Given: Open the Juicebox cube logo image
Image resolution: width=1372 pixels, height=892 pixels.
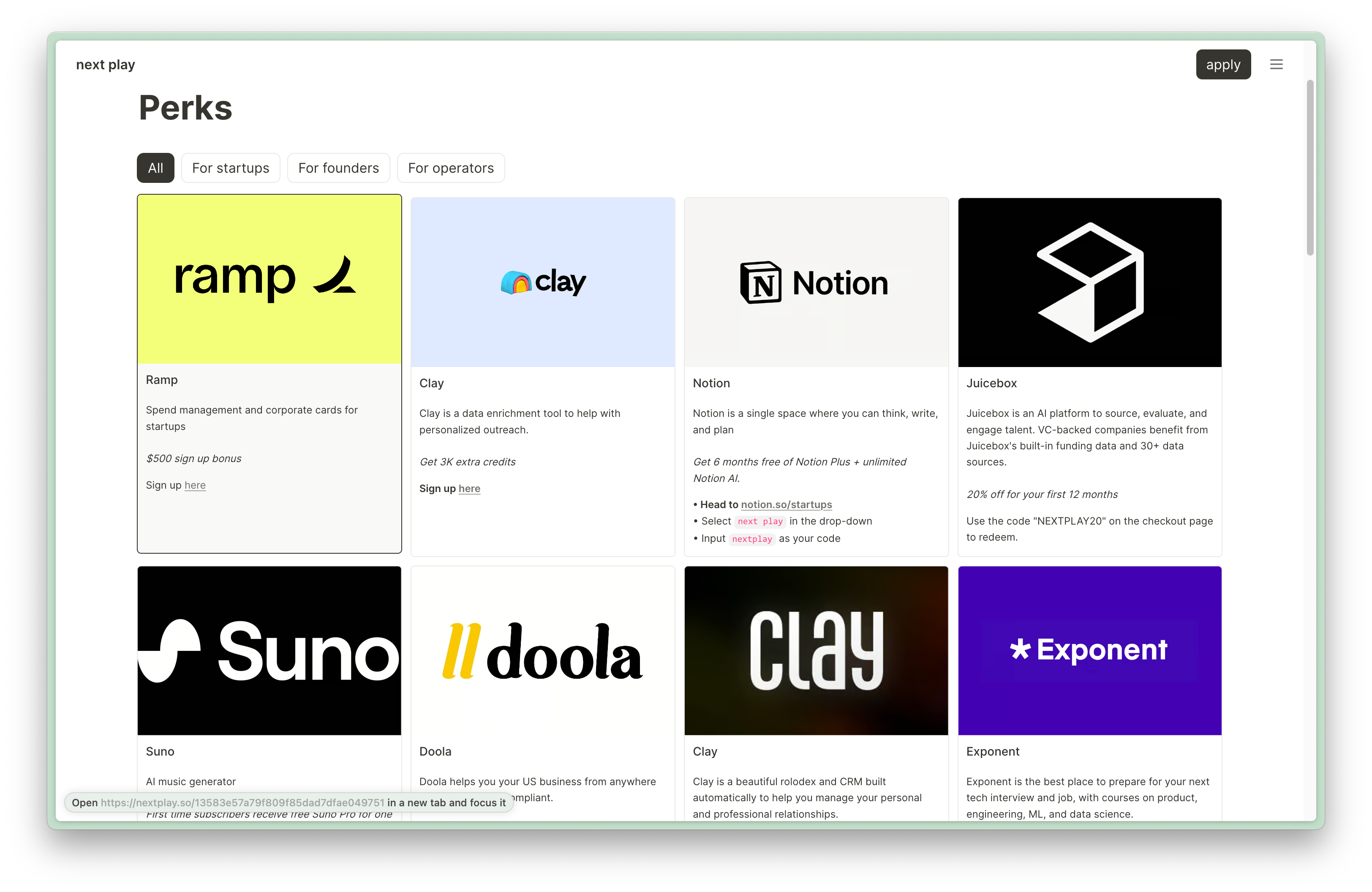Looking at the screenshot, I should pos(1089,283).
